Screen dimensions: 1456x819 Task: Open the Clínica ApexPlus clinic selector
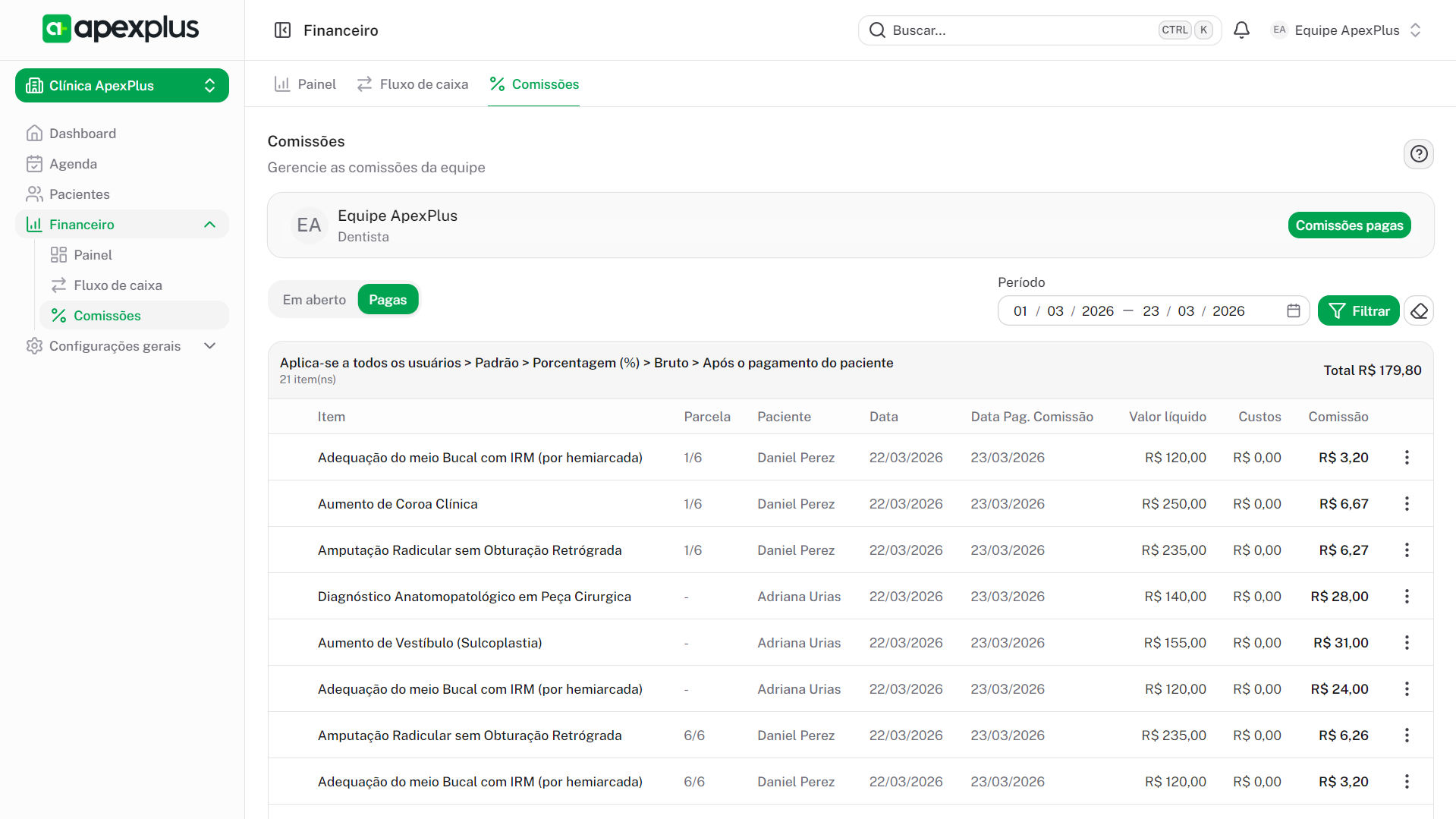coord(121,86)
